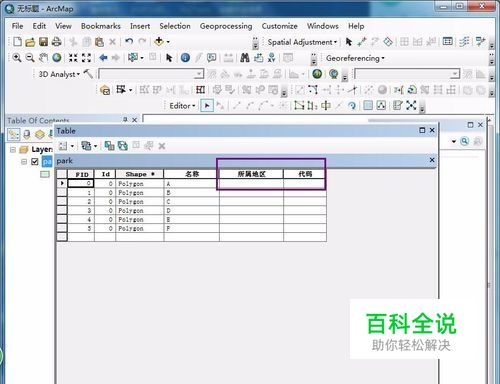The image size is (500, 384).
Task: Click the FID column header
Action: pyautogui.click(x=81, y=174)
